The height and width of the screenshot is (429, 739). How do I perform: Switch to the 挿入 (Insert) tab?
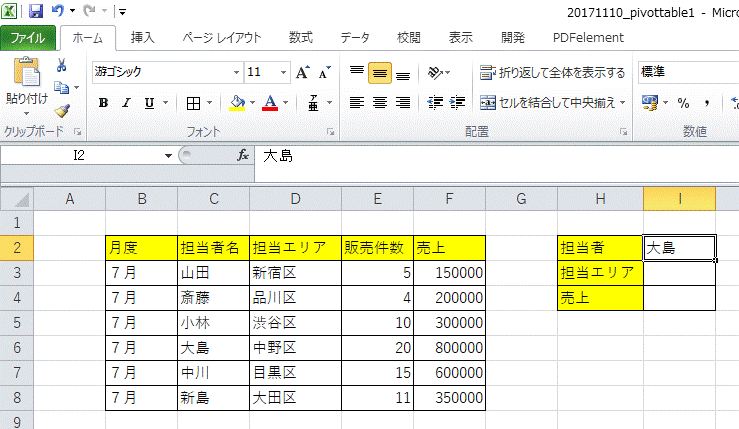(x=143, y=38)
